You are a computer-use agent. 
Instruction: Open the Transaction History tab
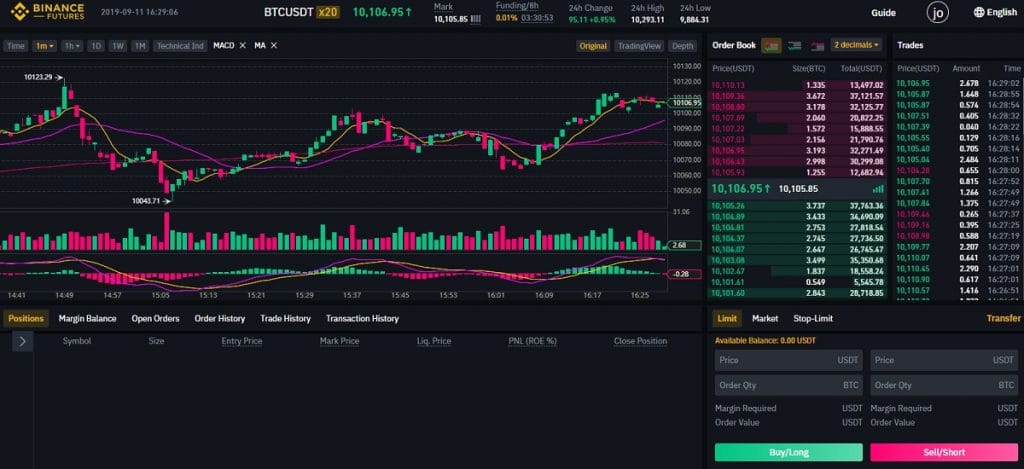click(362, 319)
